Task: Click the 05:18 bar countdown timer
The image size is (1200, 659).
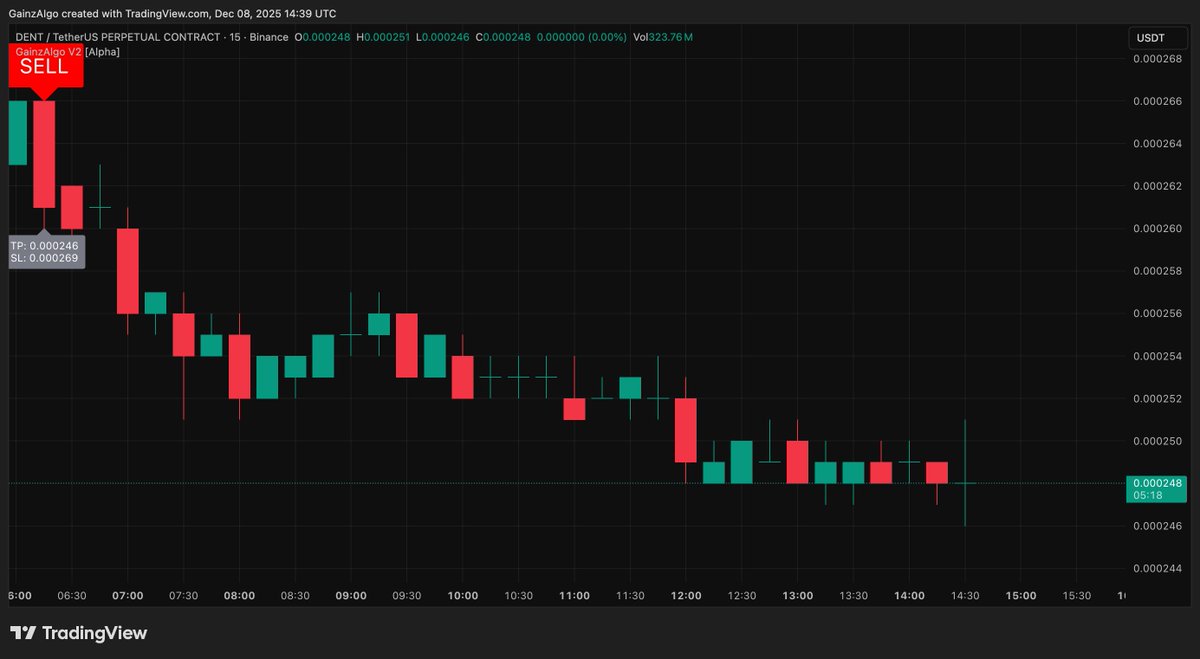Action: coord(1146,495)
